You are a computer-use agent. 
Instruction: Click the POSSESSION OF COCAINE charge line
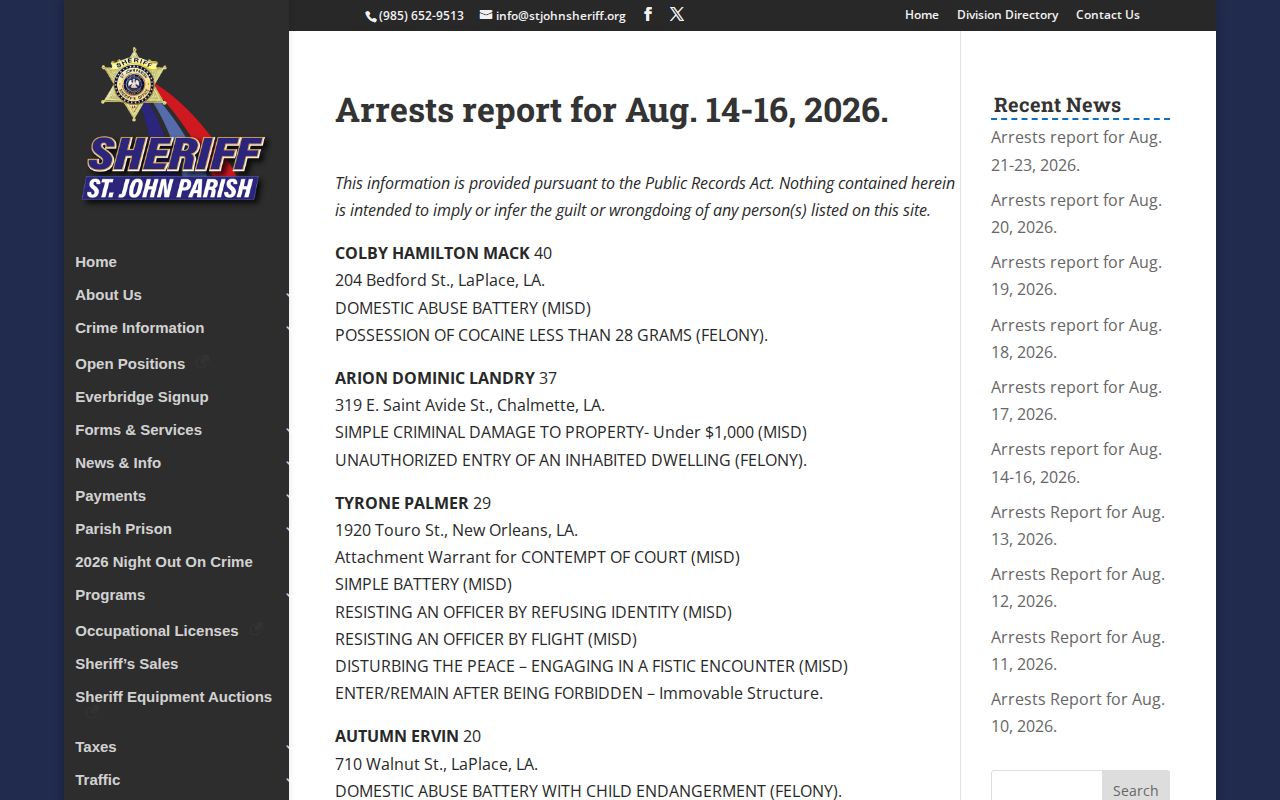point(551,335)
